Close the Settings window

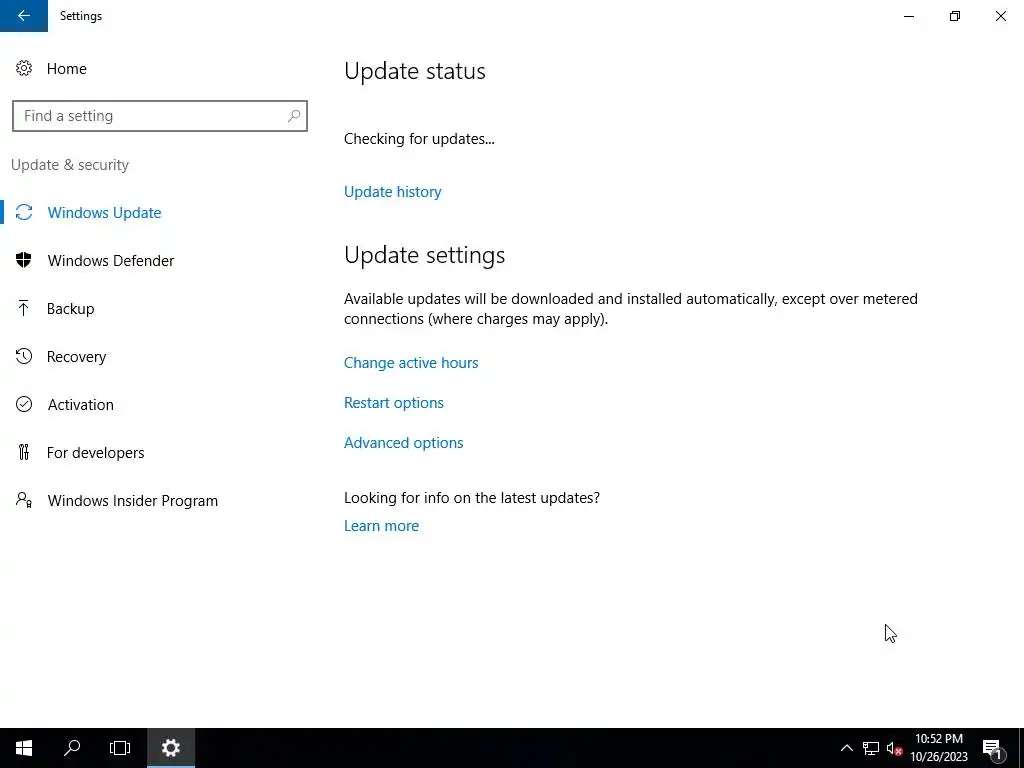[1000, 16]
